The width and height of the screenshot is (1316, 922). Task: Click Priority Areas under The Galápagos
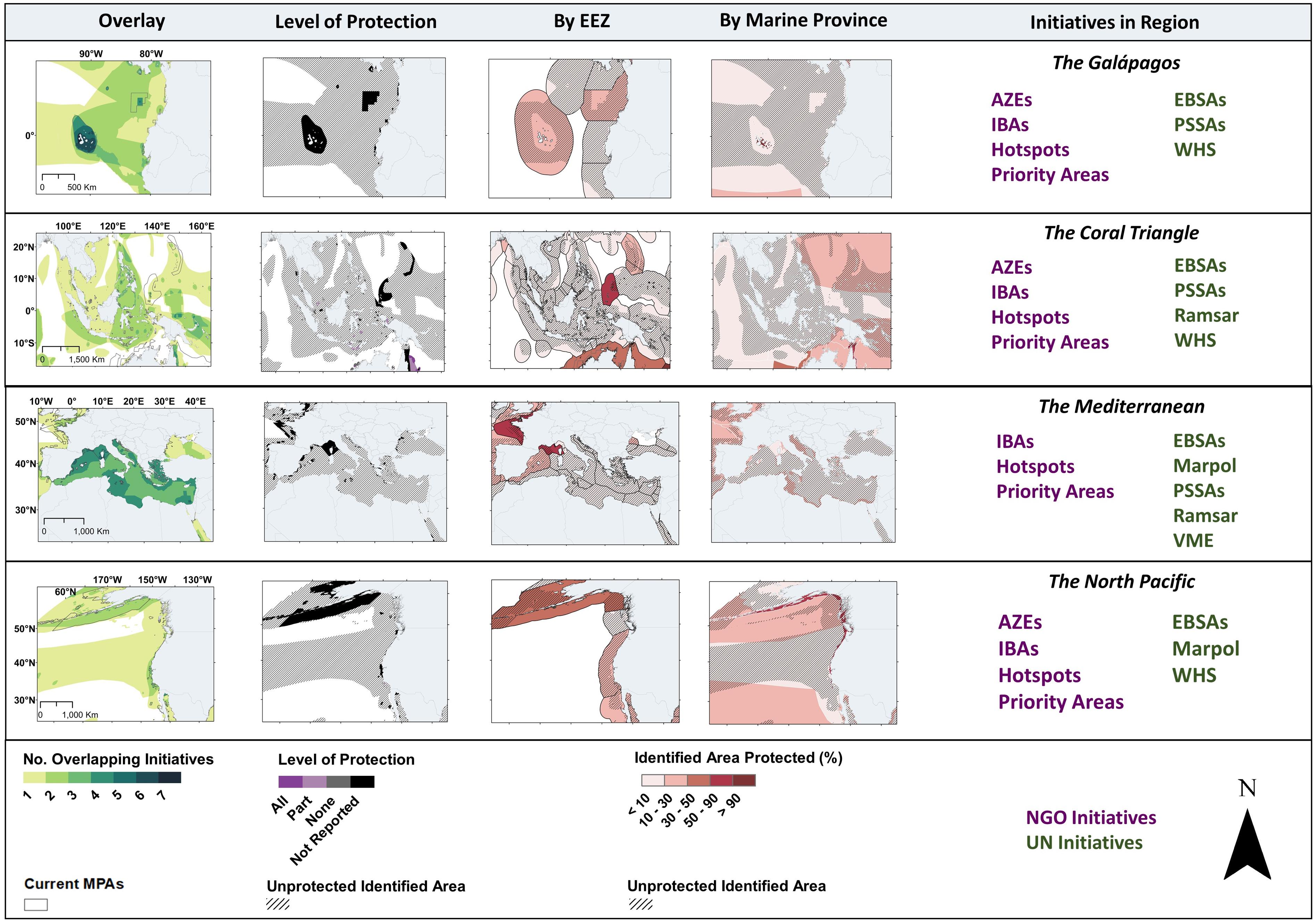tap(1050, 174)
